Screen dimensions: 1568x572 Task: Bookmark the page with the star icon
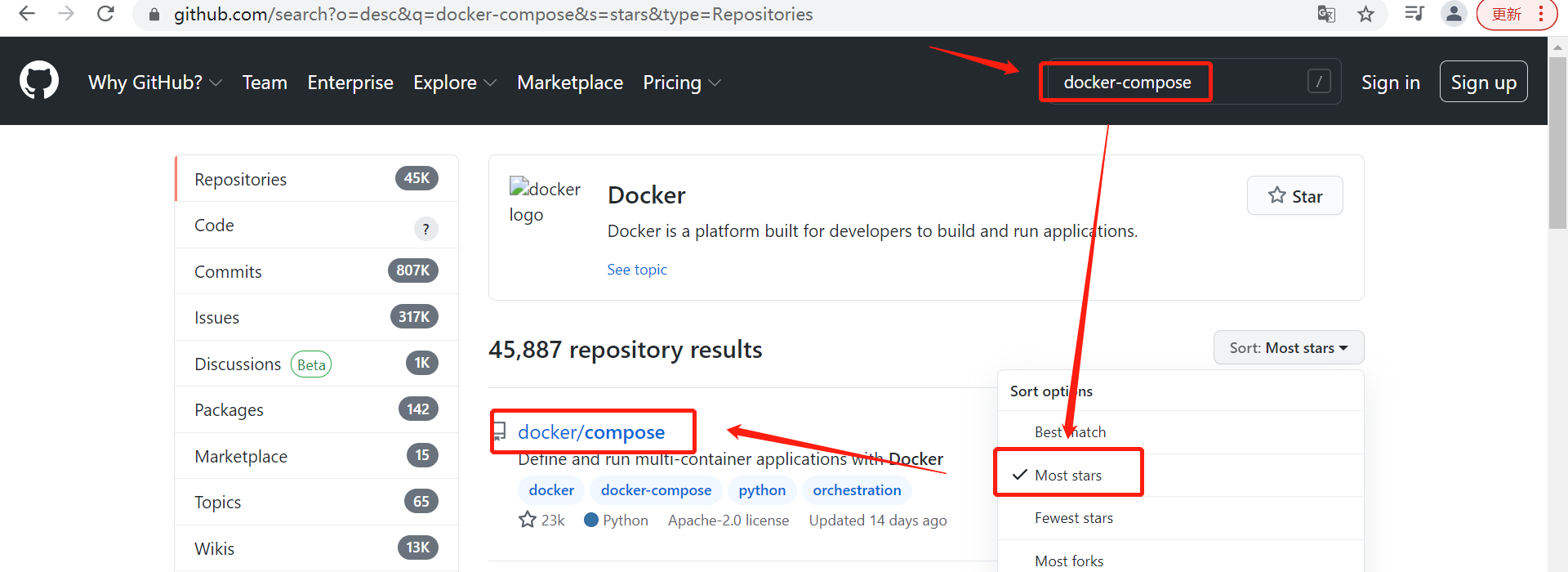click(1365, 14)
